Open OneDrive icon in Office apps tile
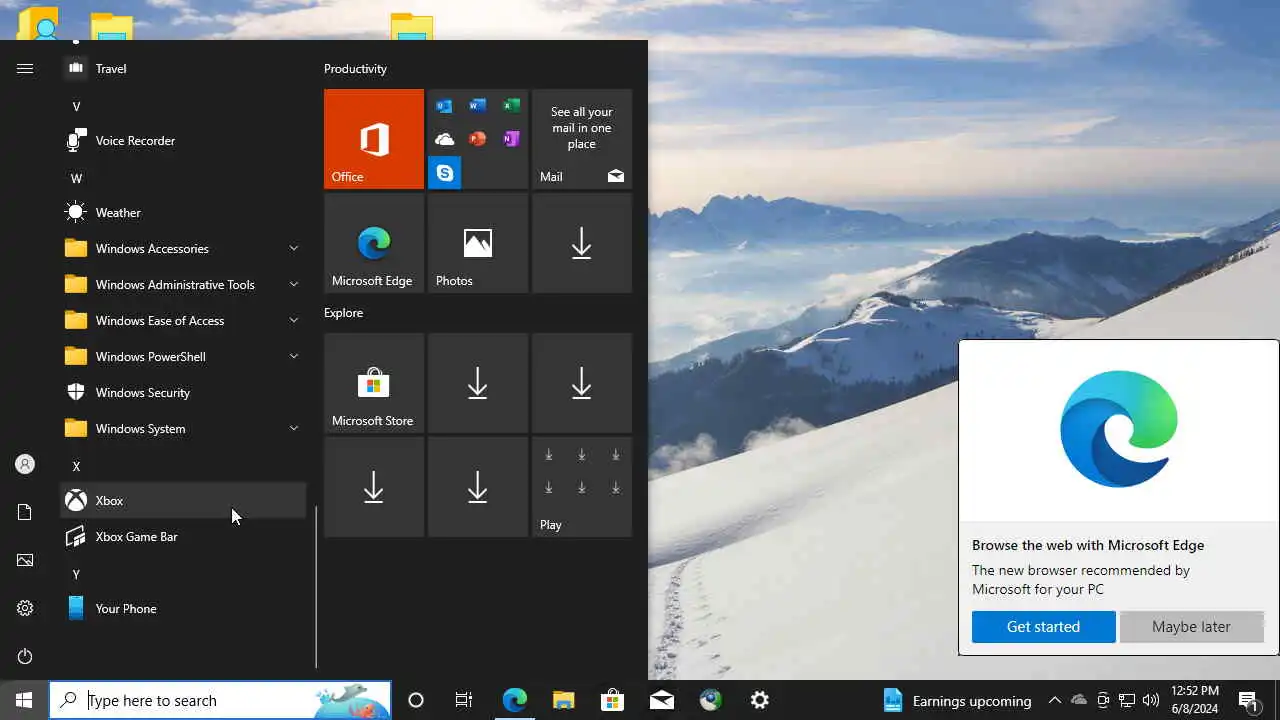Image resolution: width=1280 pixels, height=720 pixels. coord(444,139)
